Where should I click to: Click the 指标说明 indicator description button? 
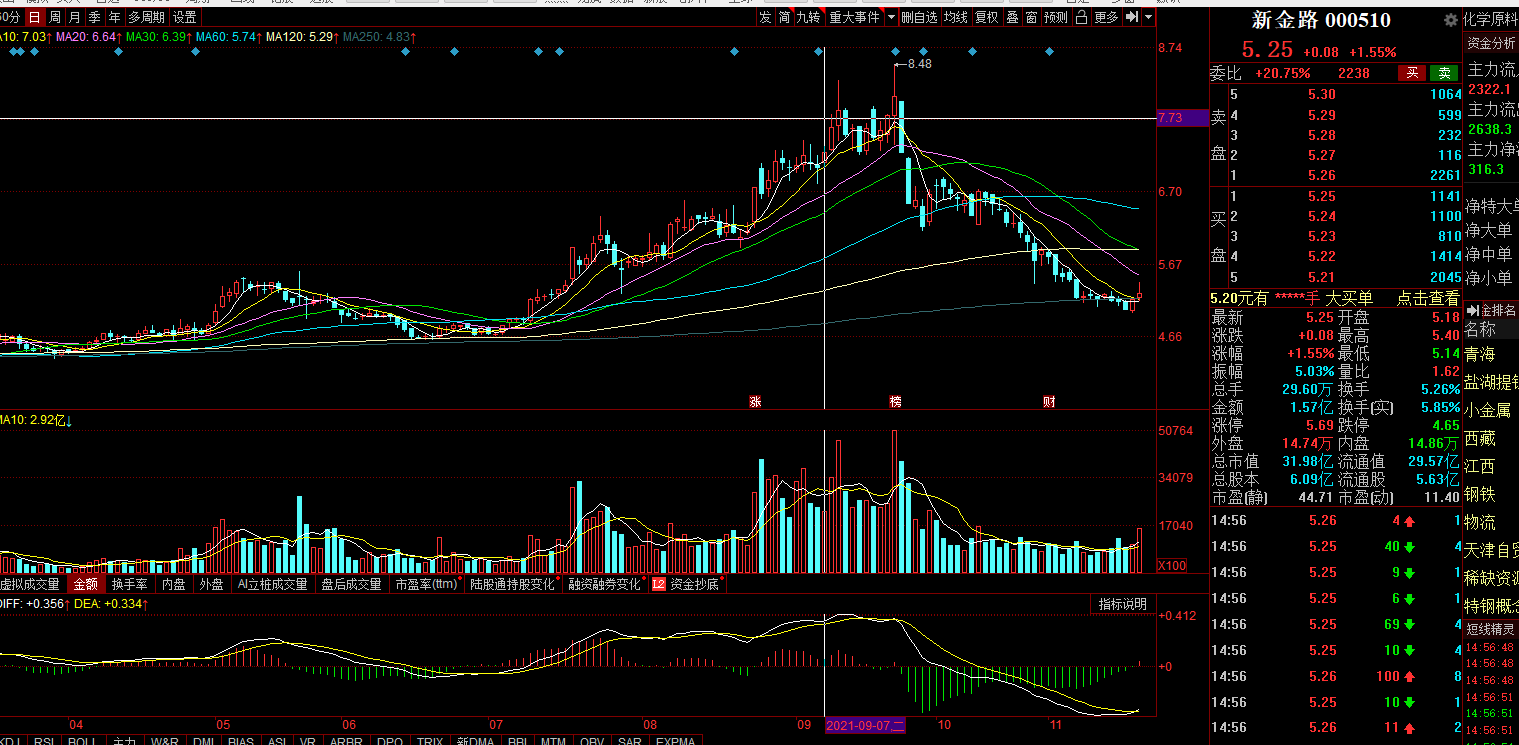tap(1122, 604)
